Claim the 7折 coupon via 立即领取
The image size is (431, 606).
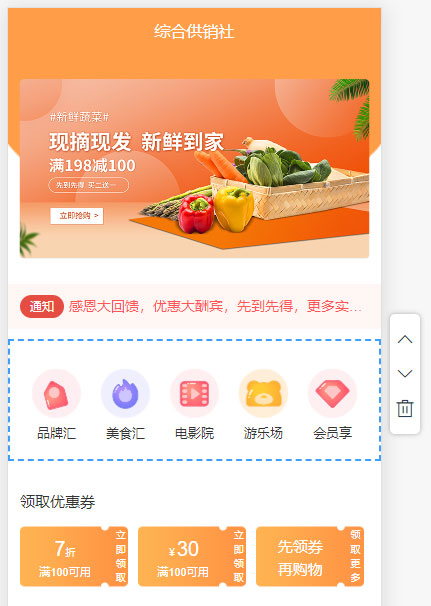[x=120, y=556]
